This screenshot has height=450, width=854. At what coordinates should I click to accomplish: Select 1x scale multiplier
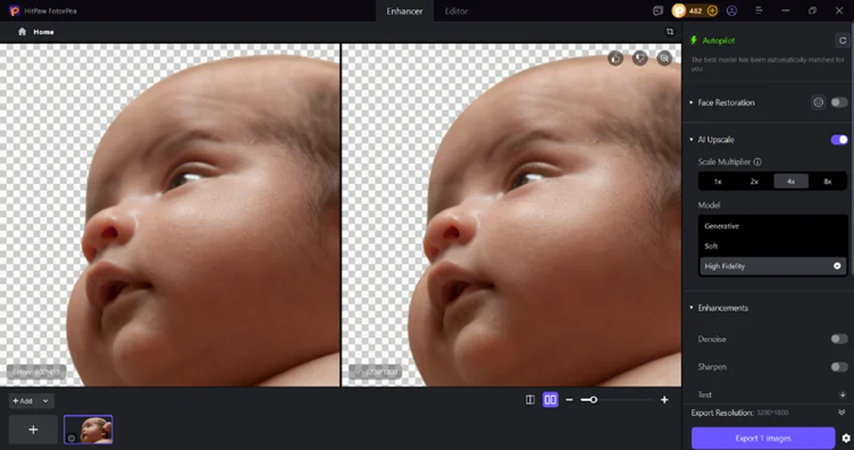click(x=718, y=181)
